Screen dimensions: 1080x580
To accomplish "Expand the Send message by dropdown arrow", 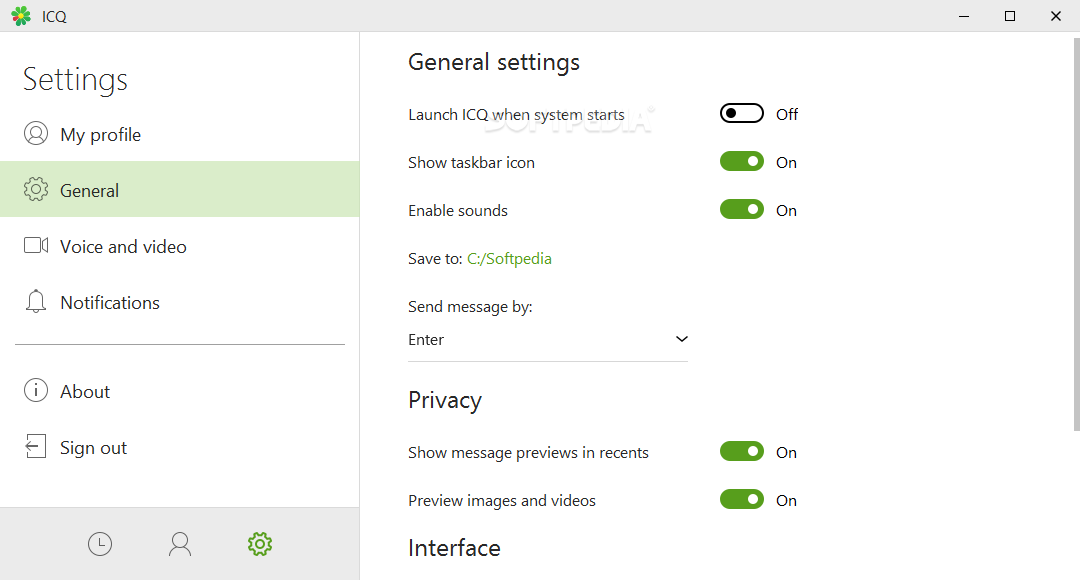I will (681, 339).
